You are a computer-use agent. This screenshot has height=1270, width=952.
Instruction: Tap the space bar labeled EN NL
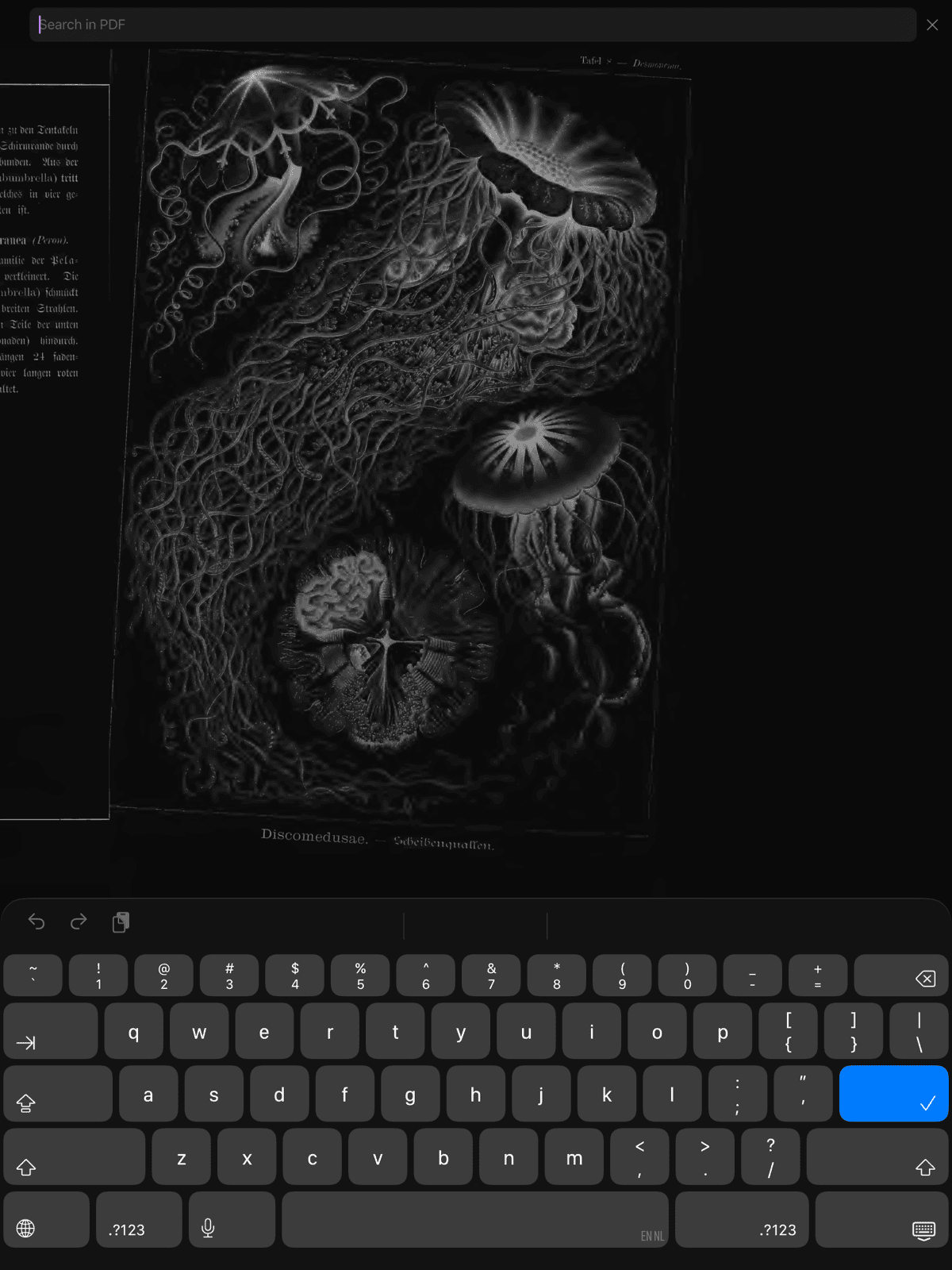[475, 1219]
